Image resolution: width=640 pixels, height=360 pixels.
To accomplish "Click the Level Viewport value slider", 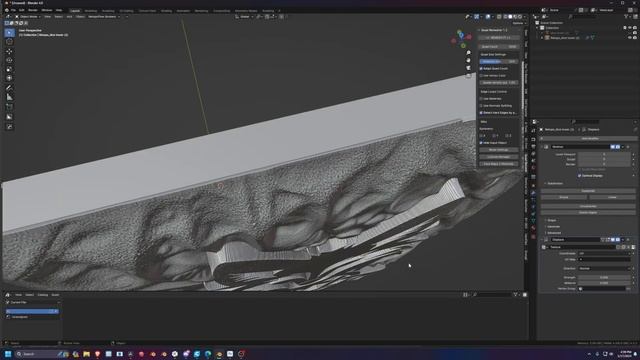I will [x=604, y=154].
